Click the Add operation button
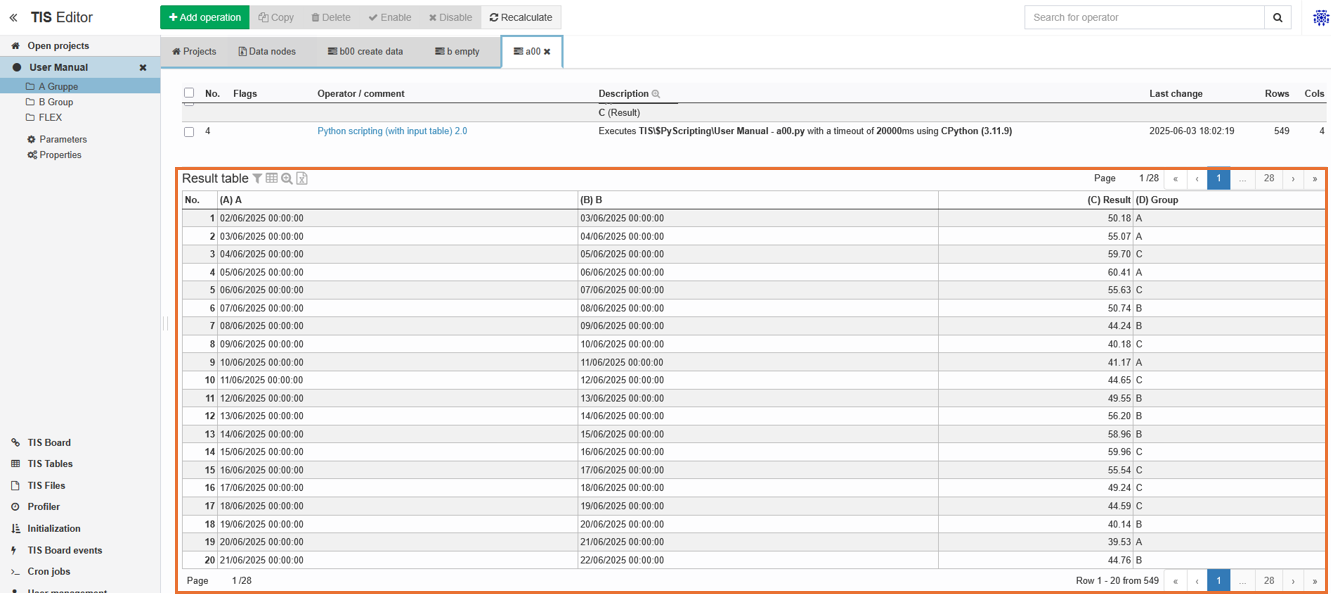The width and height of the screenshot is (1331, 597). coord(205,17)
